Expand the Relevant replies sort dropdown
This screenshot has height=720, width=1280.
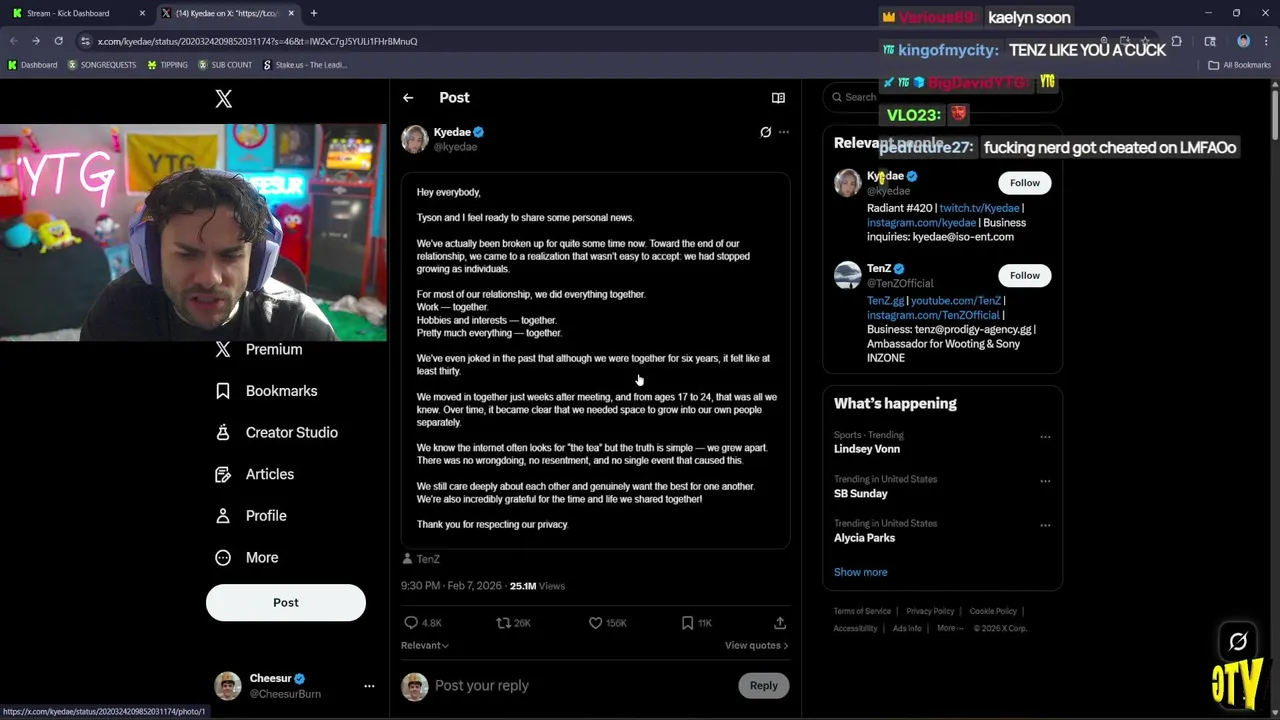pos(425,646)
